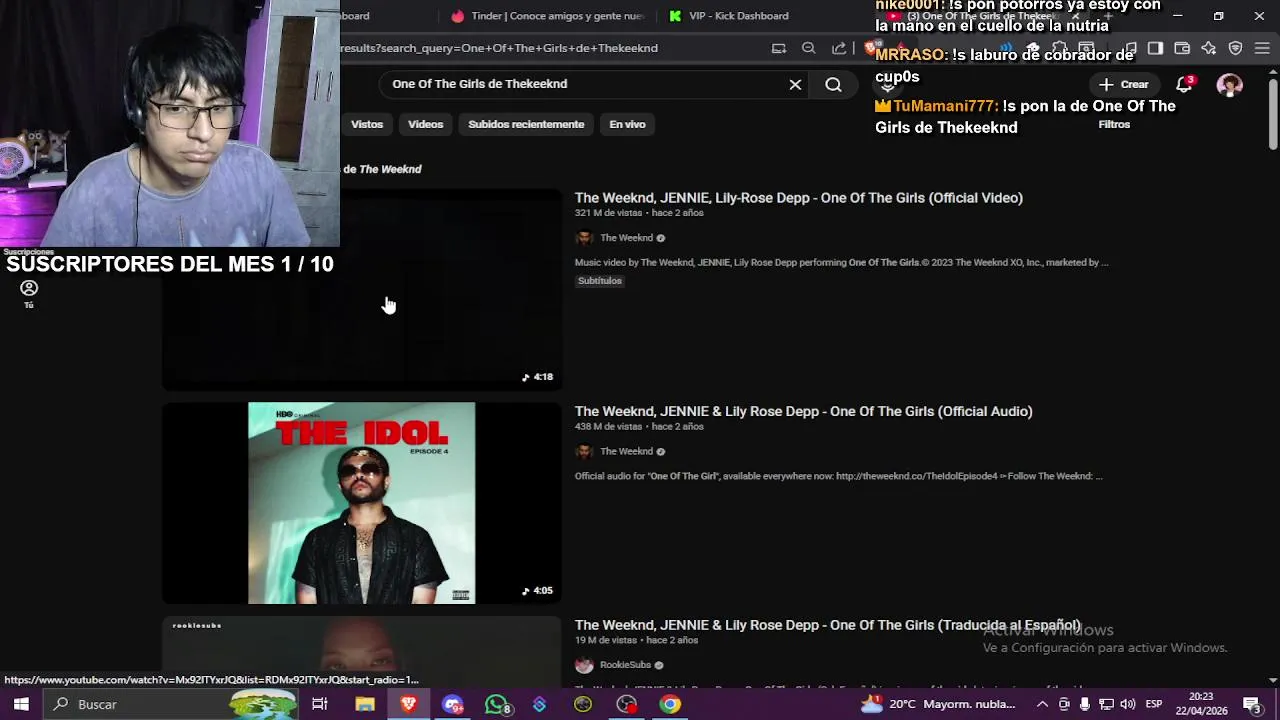
Task: Open the weather widget showing 20°C
Action: pyautogui.click(x=938, y=704)
